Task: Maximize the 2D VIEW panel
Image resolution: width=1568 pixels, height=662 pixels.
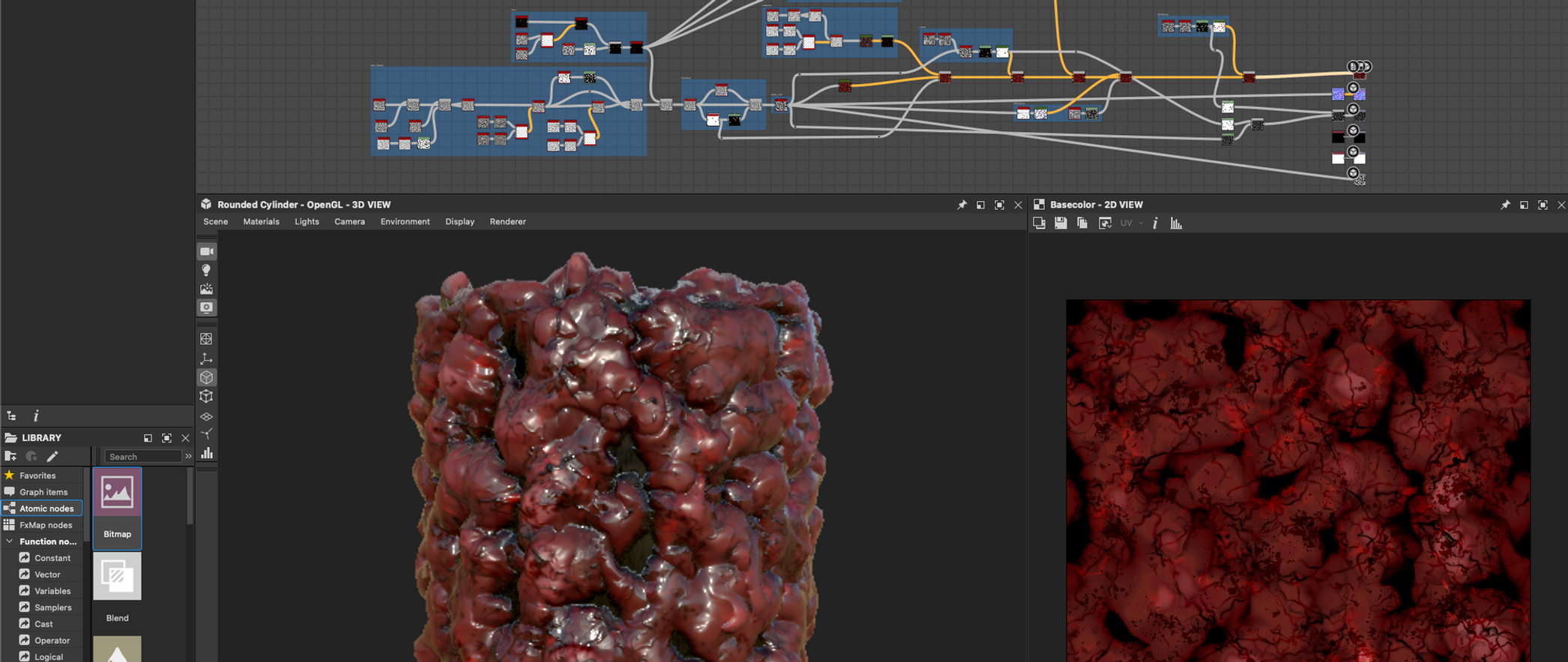Action: [1543, 205]
